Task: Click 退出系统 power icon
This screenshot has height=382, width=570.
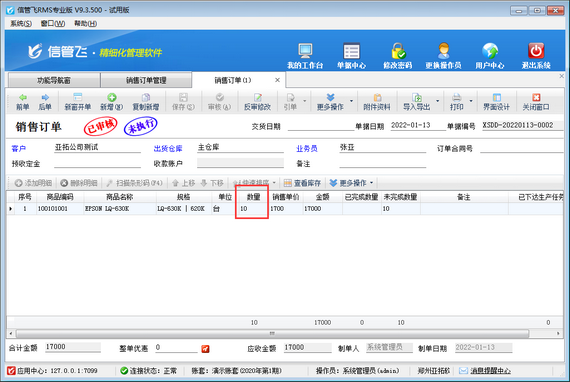Action: [x=536, y=51]
